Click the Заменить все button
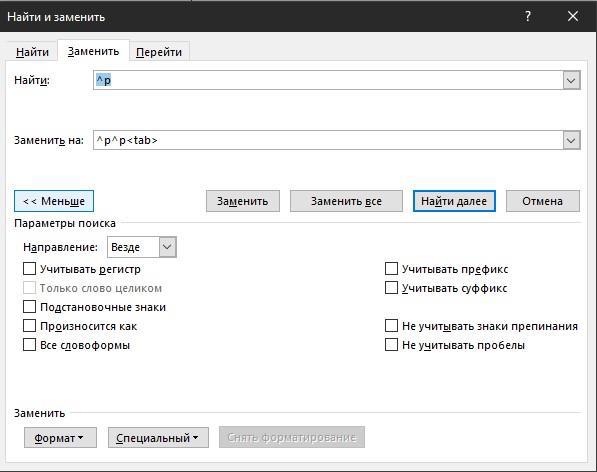The width and height of the screenshot is (597, 472). pos(346,201)
